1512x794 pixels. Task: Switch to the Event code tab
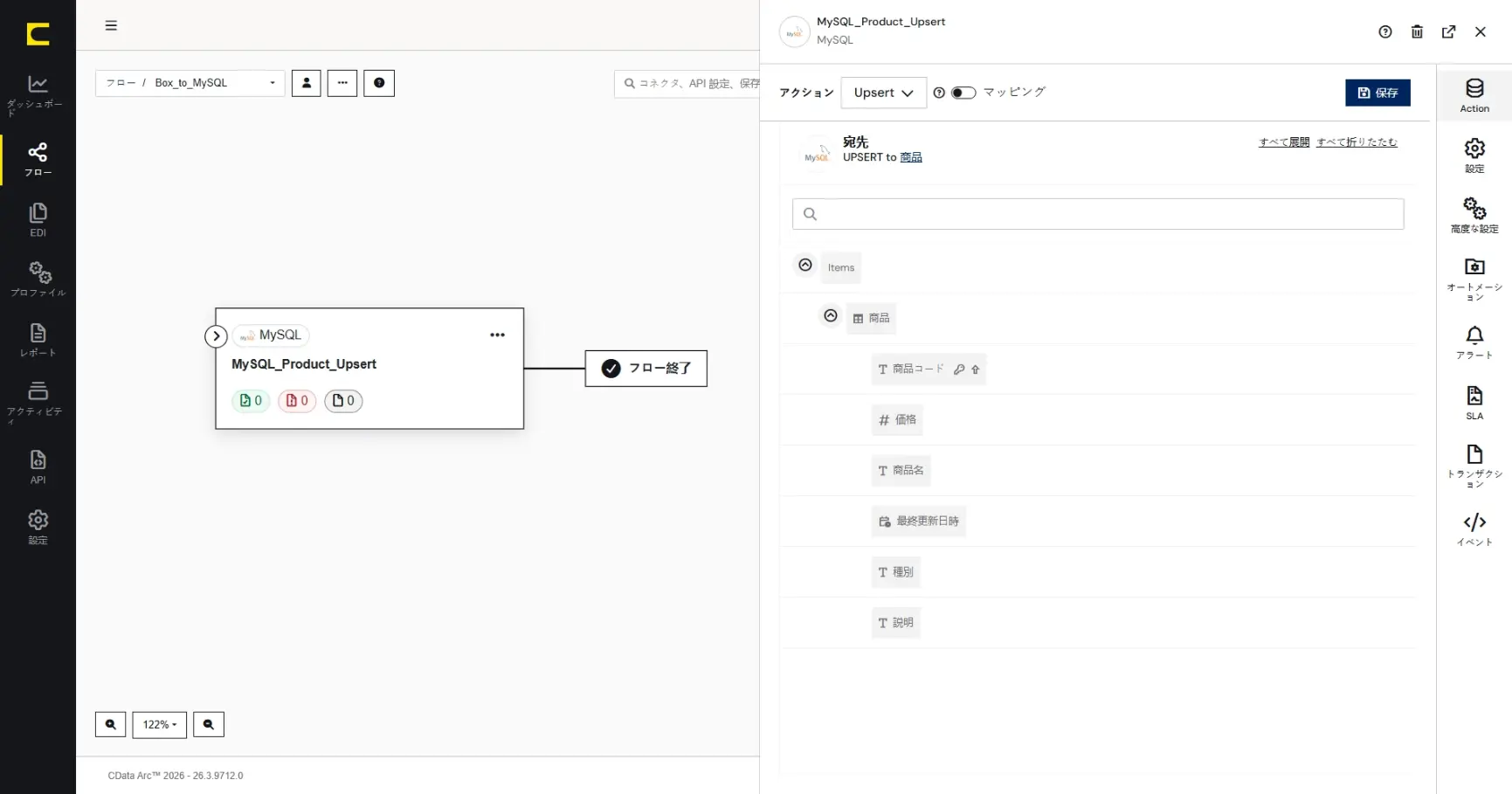[x=1474, y=529]
